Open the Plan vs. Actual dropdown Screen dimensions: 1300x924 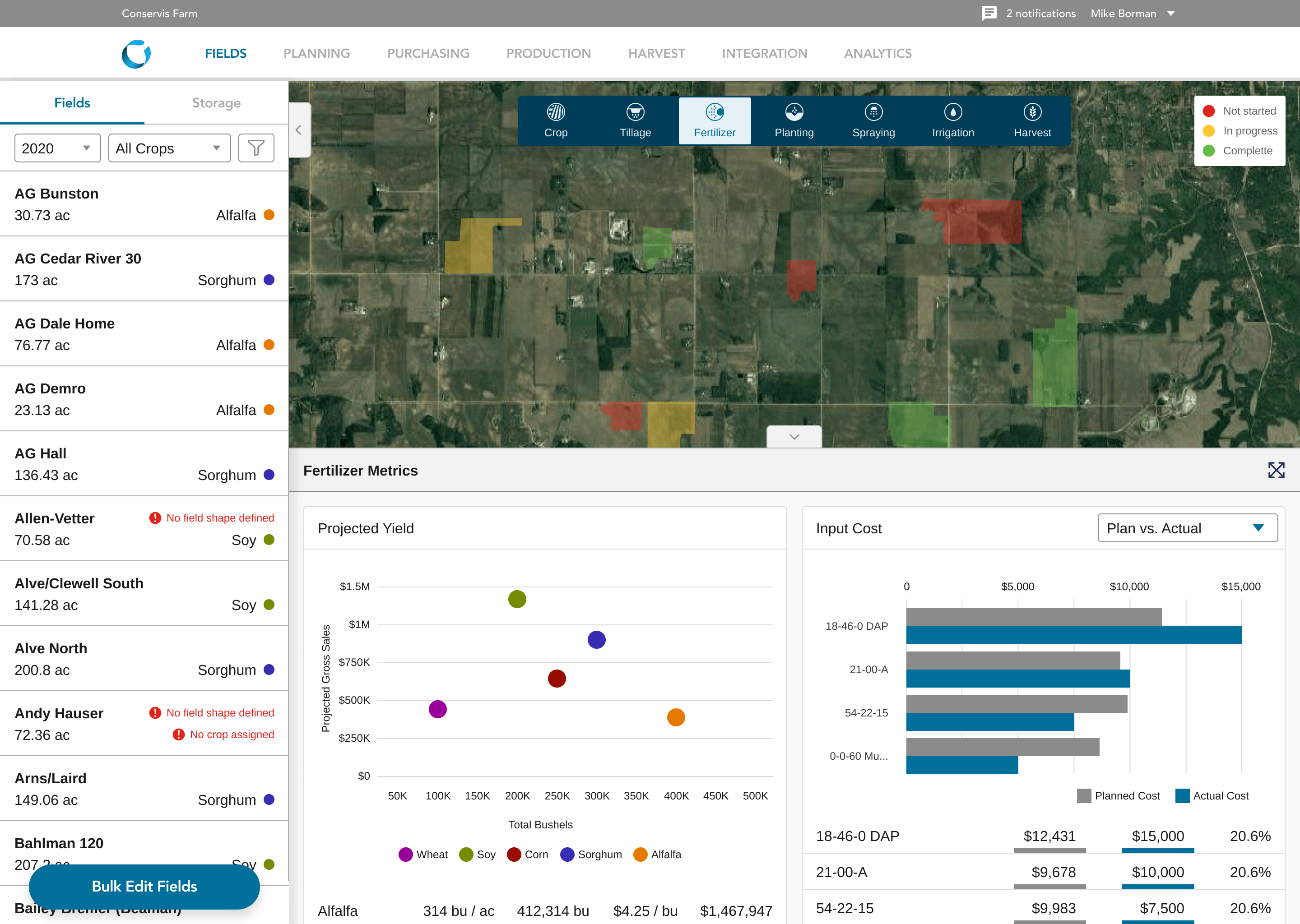pos(1187,528)
